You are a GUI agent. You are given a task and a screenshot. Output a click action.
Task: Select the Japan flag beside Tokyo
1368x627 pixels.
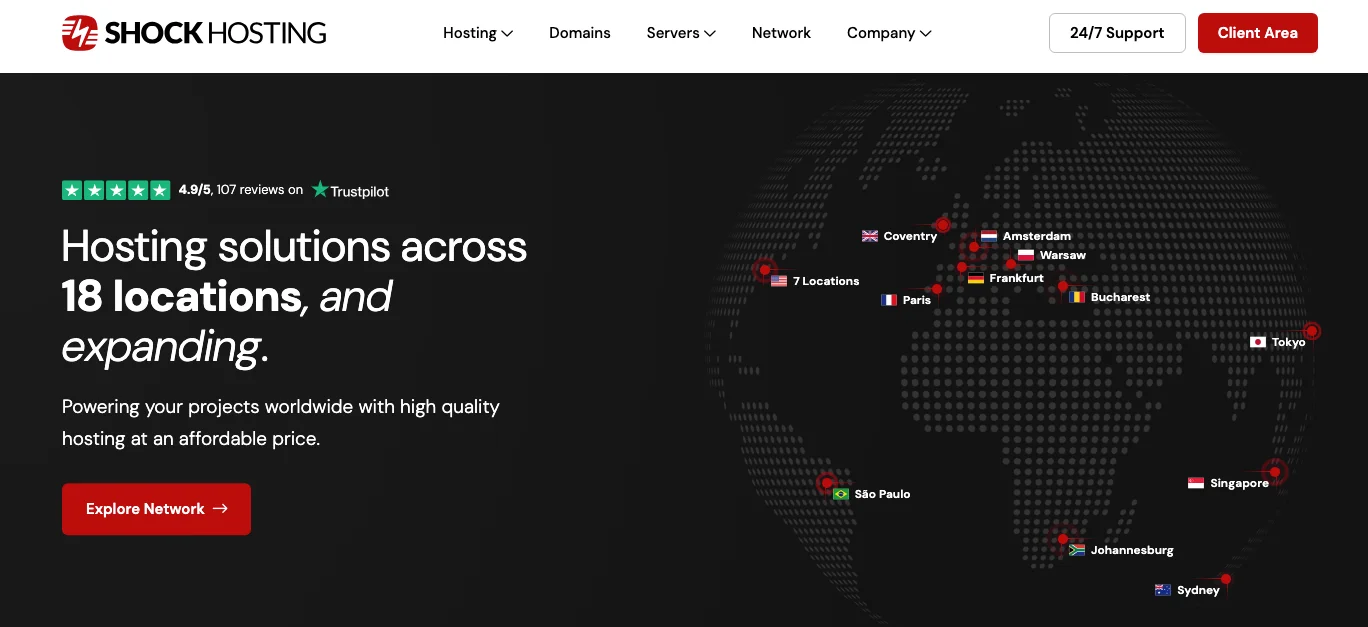point(1258,342)
